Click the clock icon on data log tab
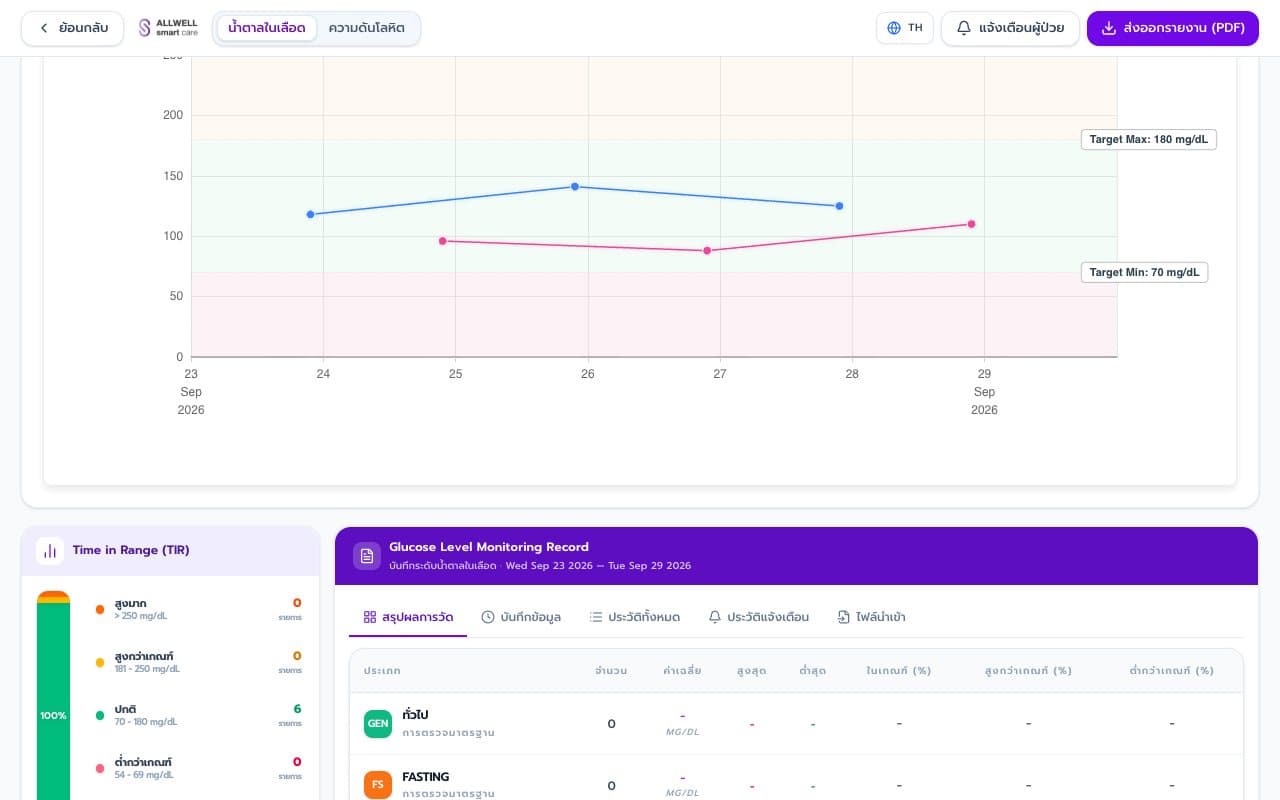This screenshot has width=1280, height=800. (488, 617)
